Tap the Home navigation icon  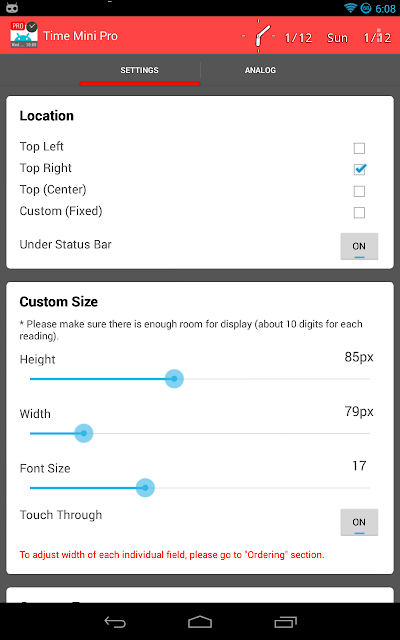click(x=200, y=622)
